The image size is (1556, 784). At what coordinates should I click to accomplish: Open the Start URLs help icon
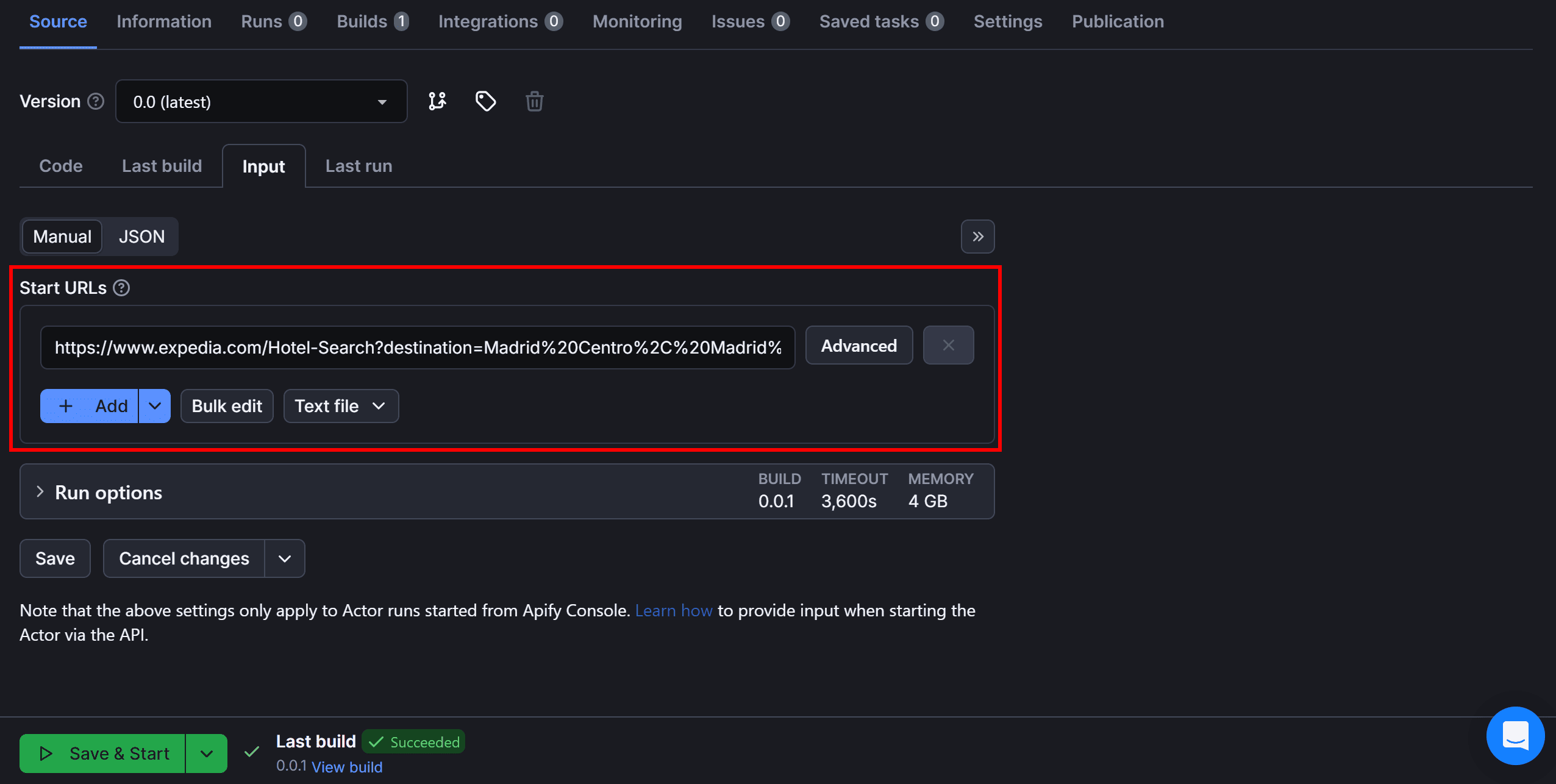click(x=121, y=287)
